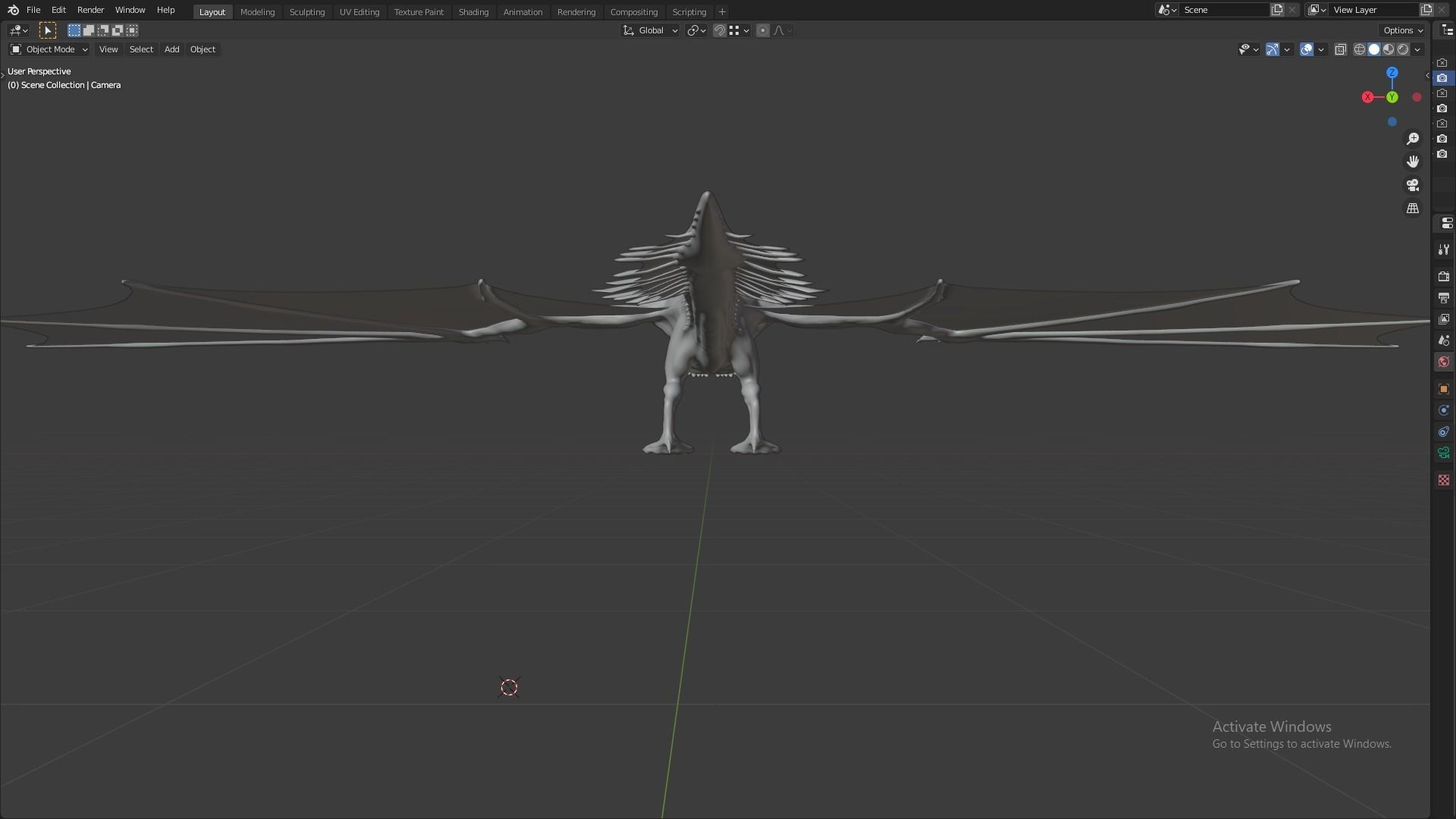Image resolution: width=1456 pixels, height=819 pixels.
Task: Open the Object Mode dropdown
Action: click(49, 49)
